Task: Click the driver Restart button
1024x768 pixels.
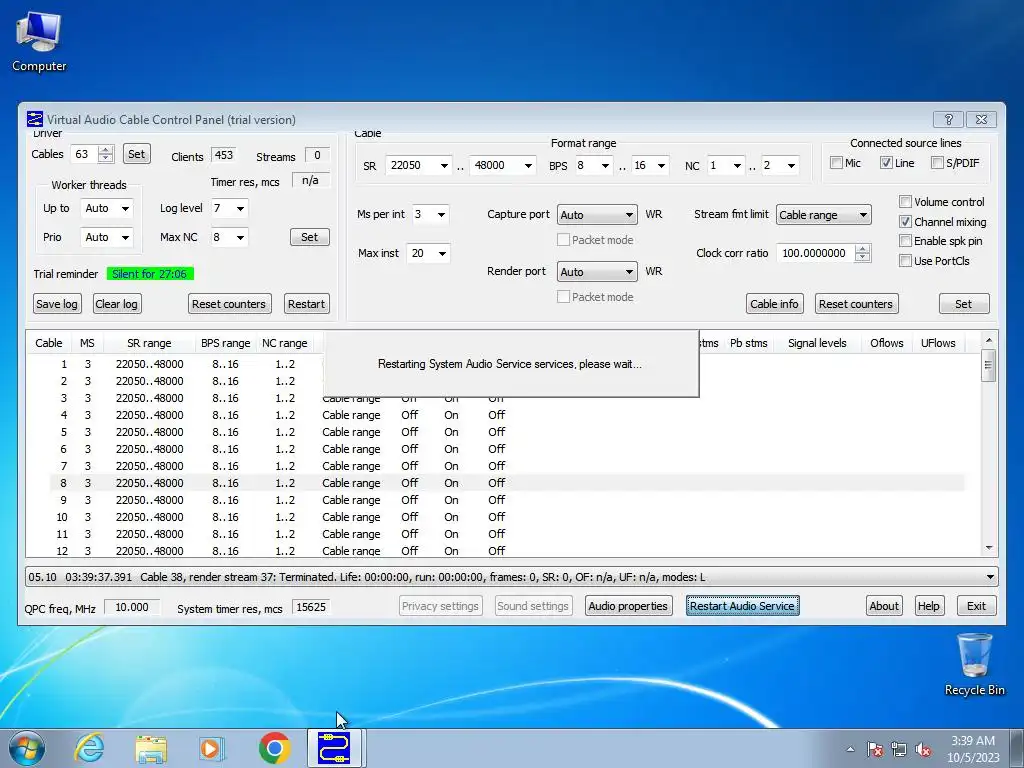Action: [x=306, y=304]
